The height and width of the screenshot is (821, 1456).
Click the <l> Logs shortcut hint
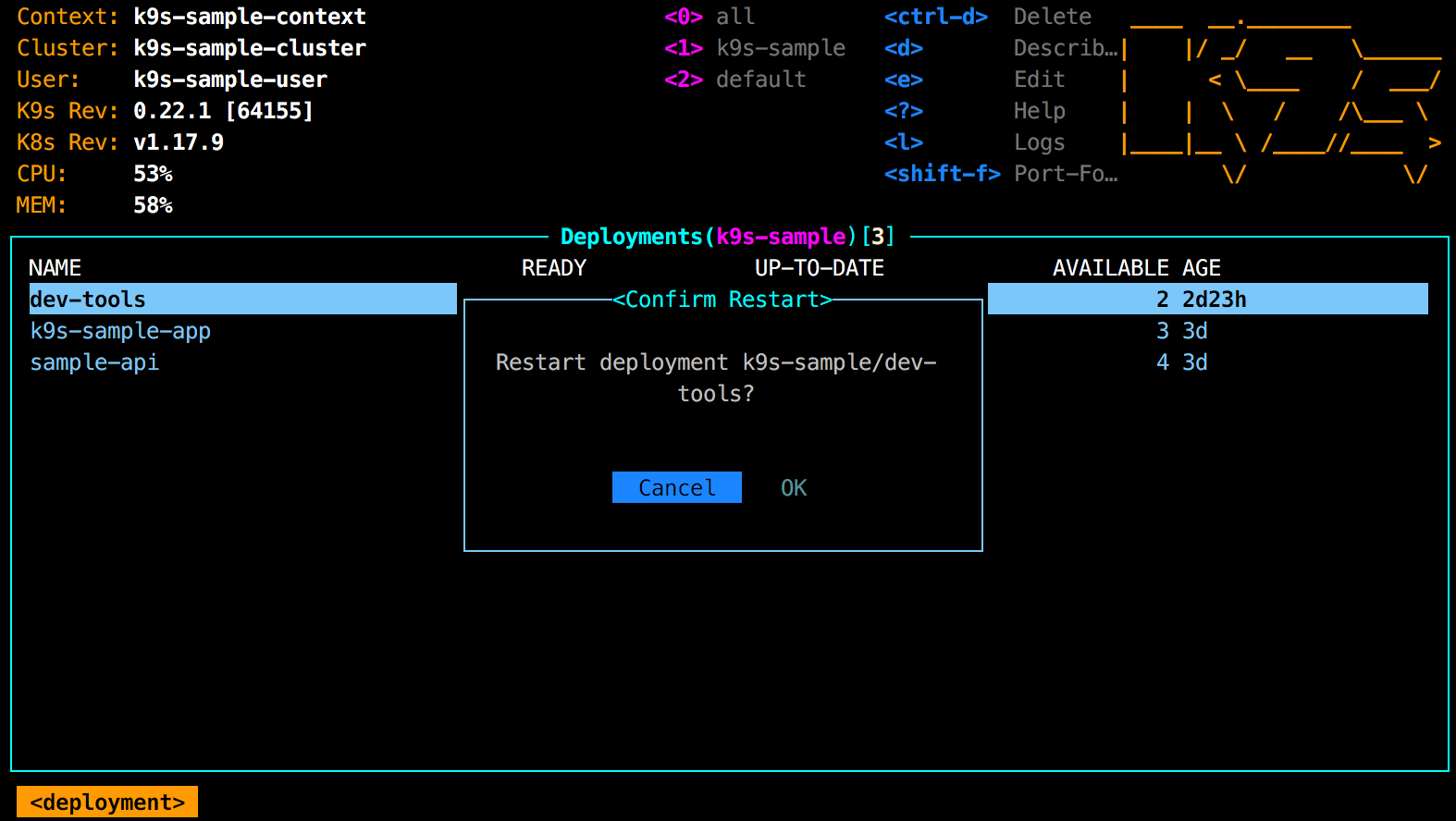click(x=975, y=142)
